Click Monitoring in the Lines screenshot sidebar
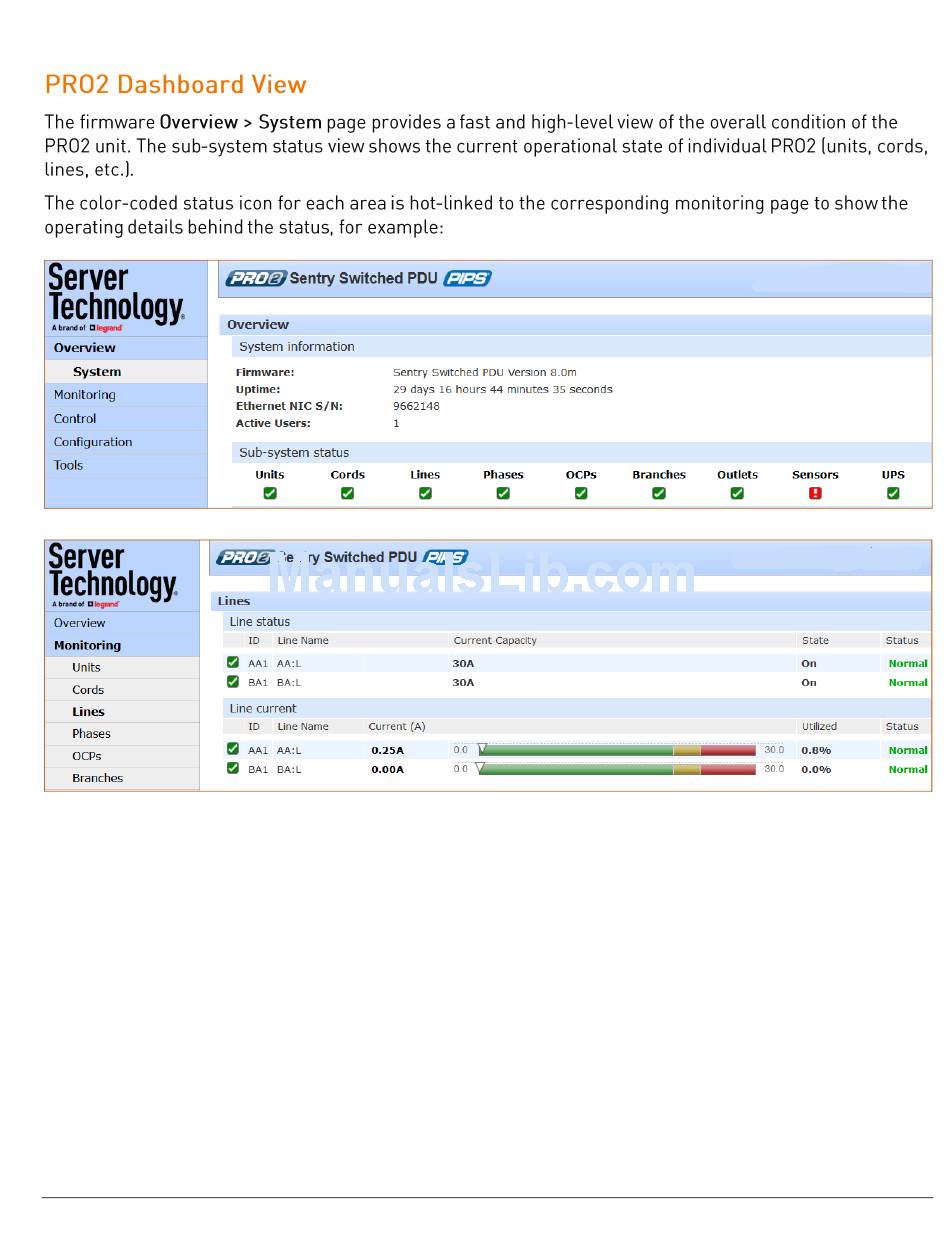The width and height of the screenshot is (950, 1254). [122, 646]
